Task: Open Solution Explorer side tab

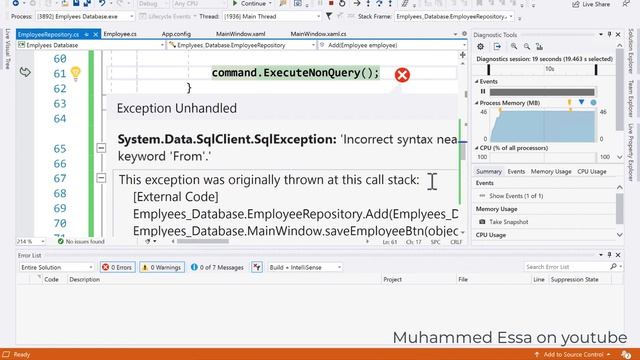Action: coord(631,51)
